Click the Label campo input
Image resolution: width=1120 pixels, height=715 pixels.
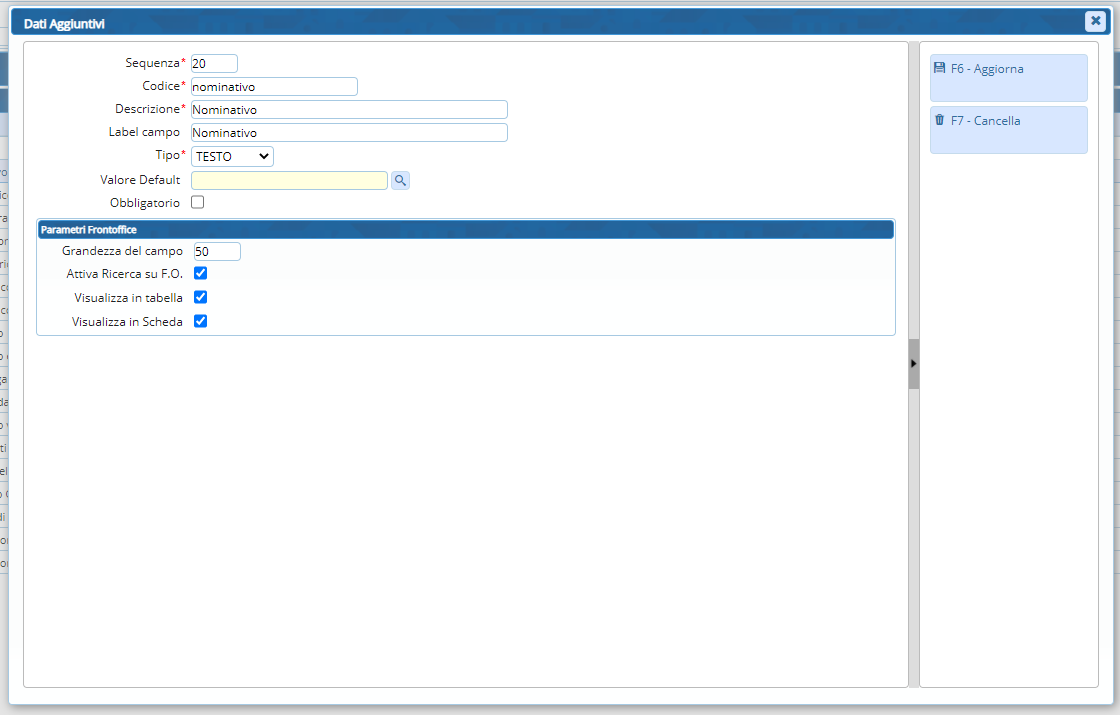pyautogui.click(x=349, y=133)
